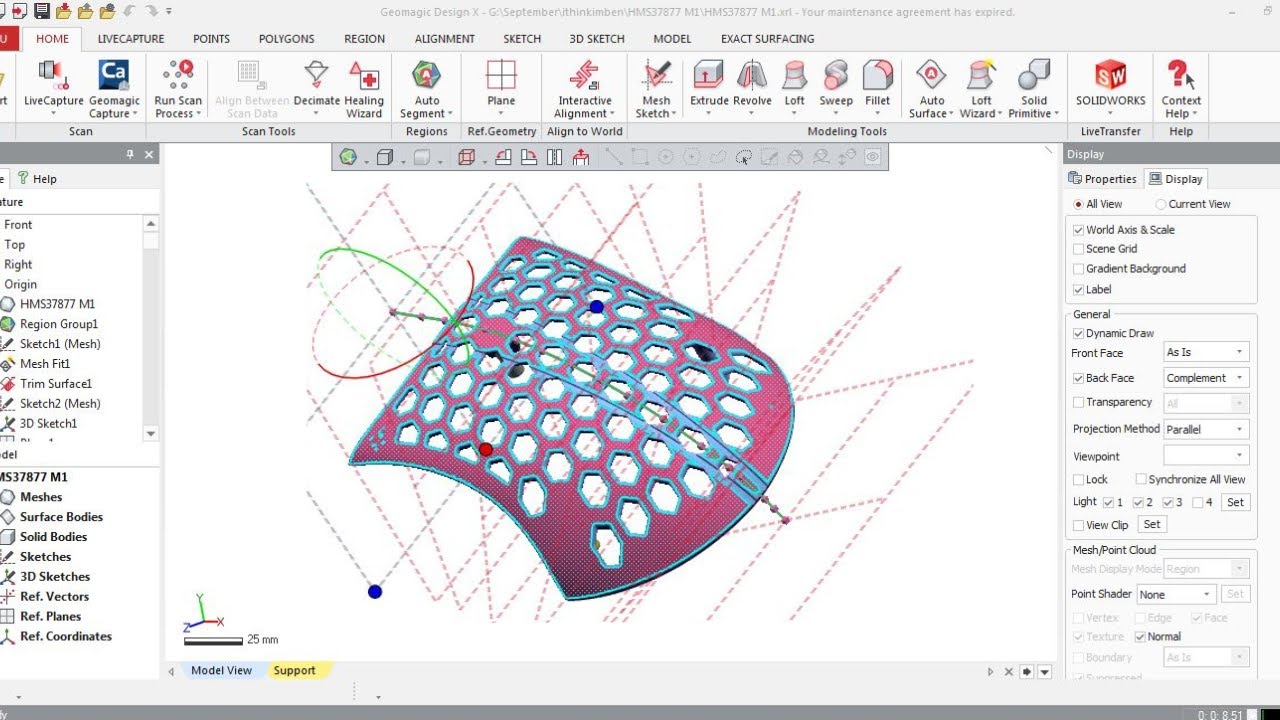Screen dimensions: 1280x720
Task: Click the smart select lasso tool in viewport toolbar
Action: [x=743, y=157]
